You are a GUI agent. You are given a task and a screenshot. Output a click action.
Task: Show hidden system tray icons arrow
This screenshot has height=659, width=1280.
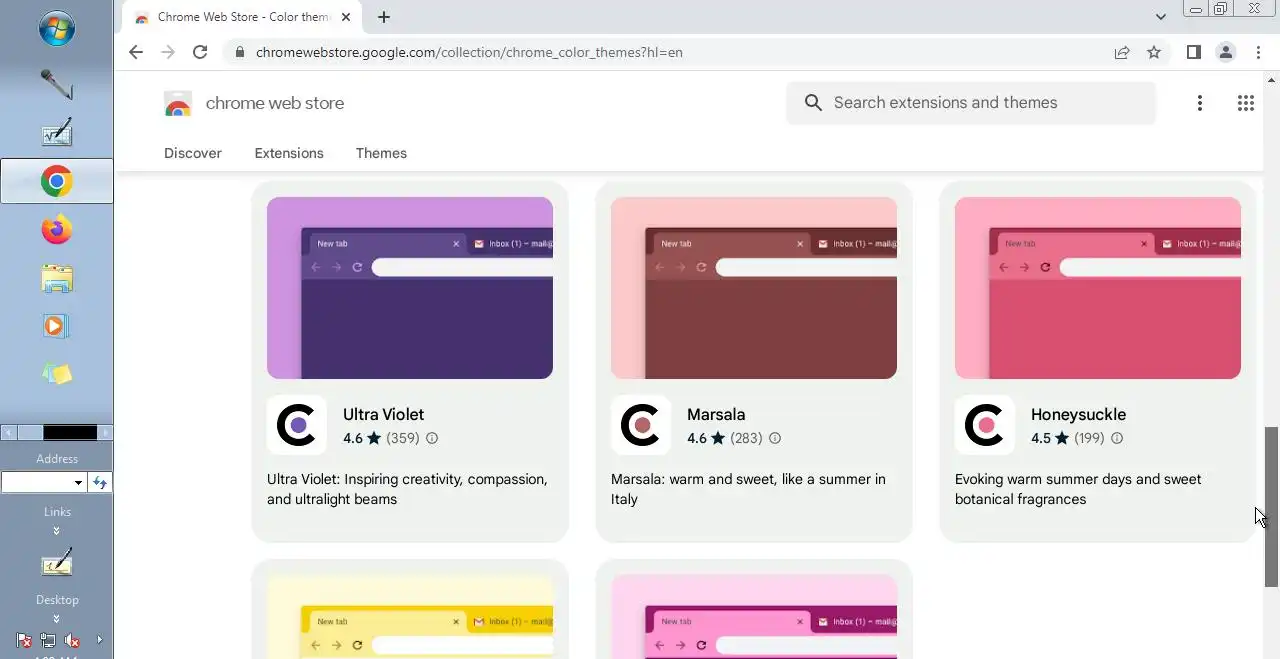[99, 640]
